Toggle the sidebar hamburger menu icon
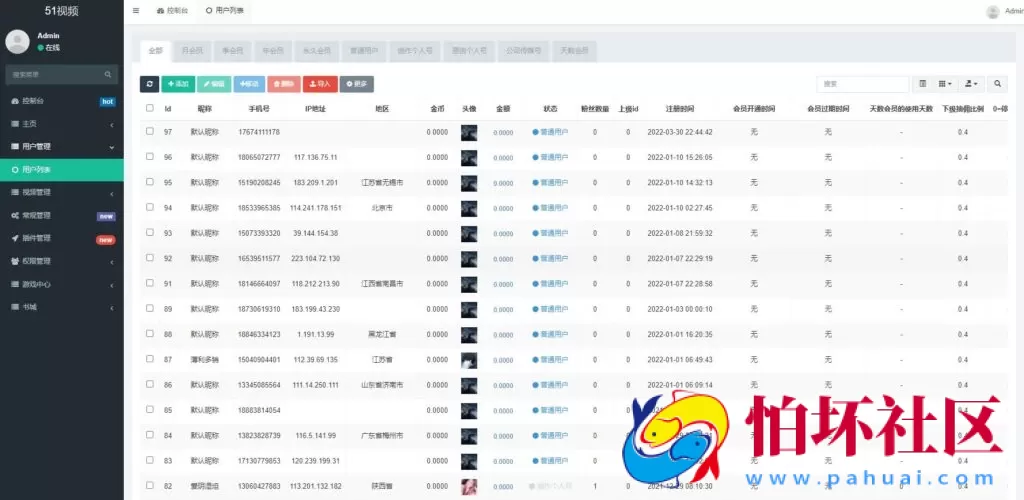 [x=136, y=10]
